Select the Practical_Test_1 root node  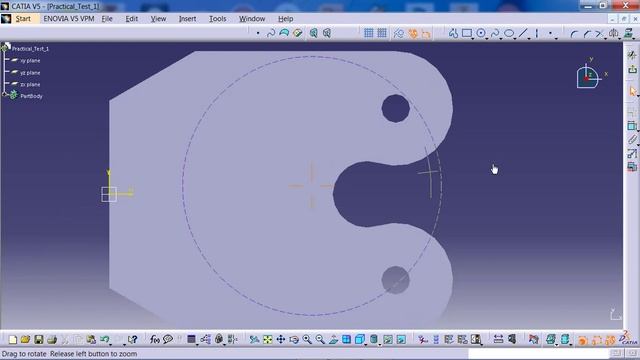pos(30,49)
